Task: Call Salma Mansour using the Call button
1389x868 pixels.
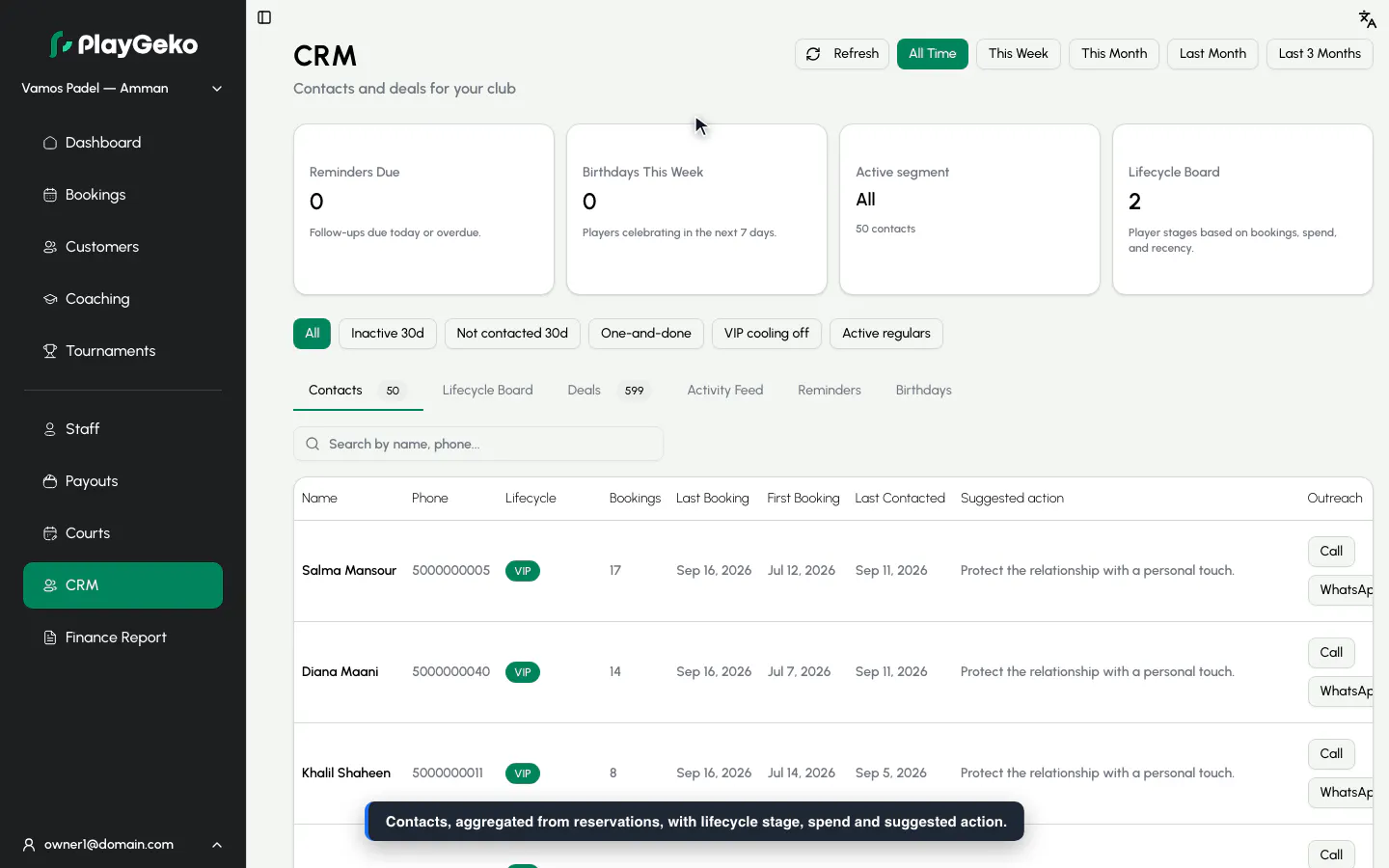Action: tap(1331, 552)
